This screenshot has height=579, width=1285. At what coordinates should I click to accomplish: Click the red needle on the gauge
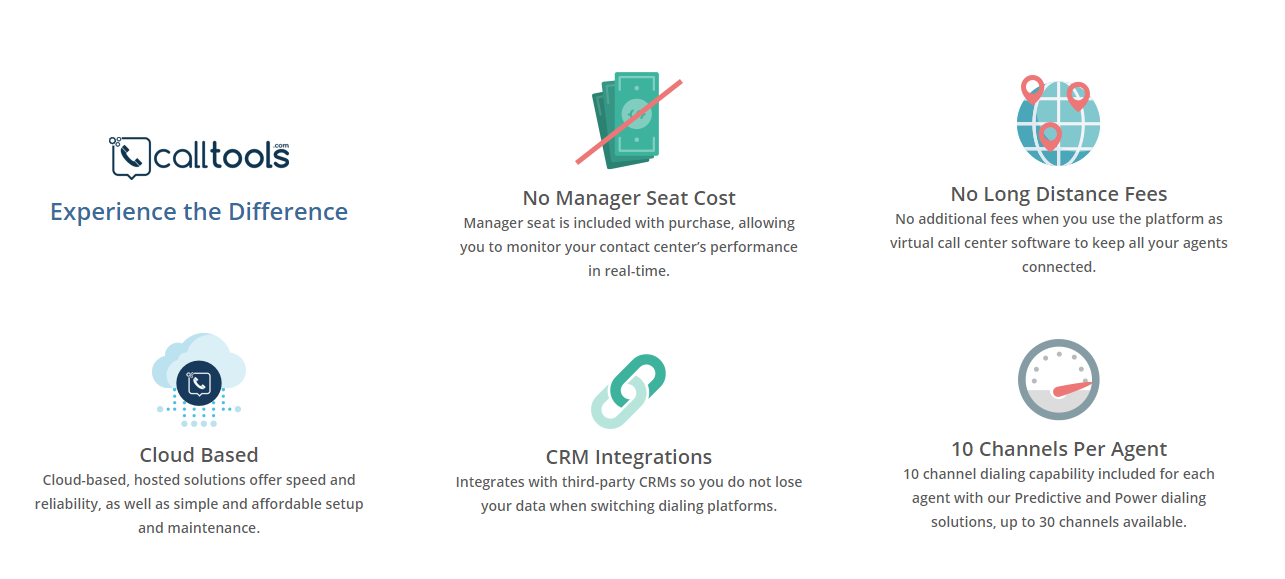[1068, 387]
